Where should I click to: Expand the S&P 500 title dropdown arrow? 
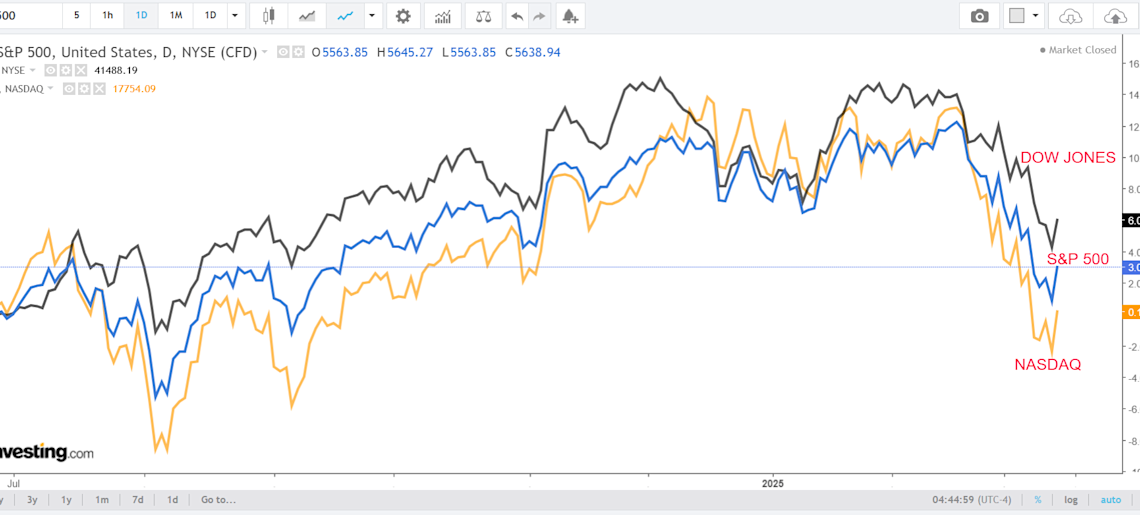pos(265,52)
